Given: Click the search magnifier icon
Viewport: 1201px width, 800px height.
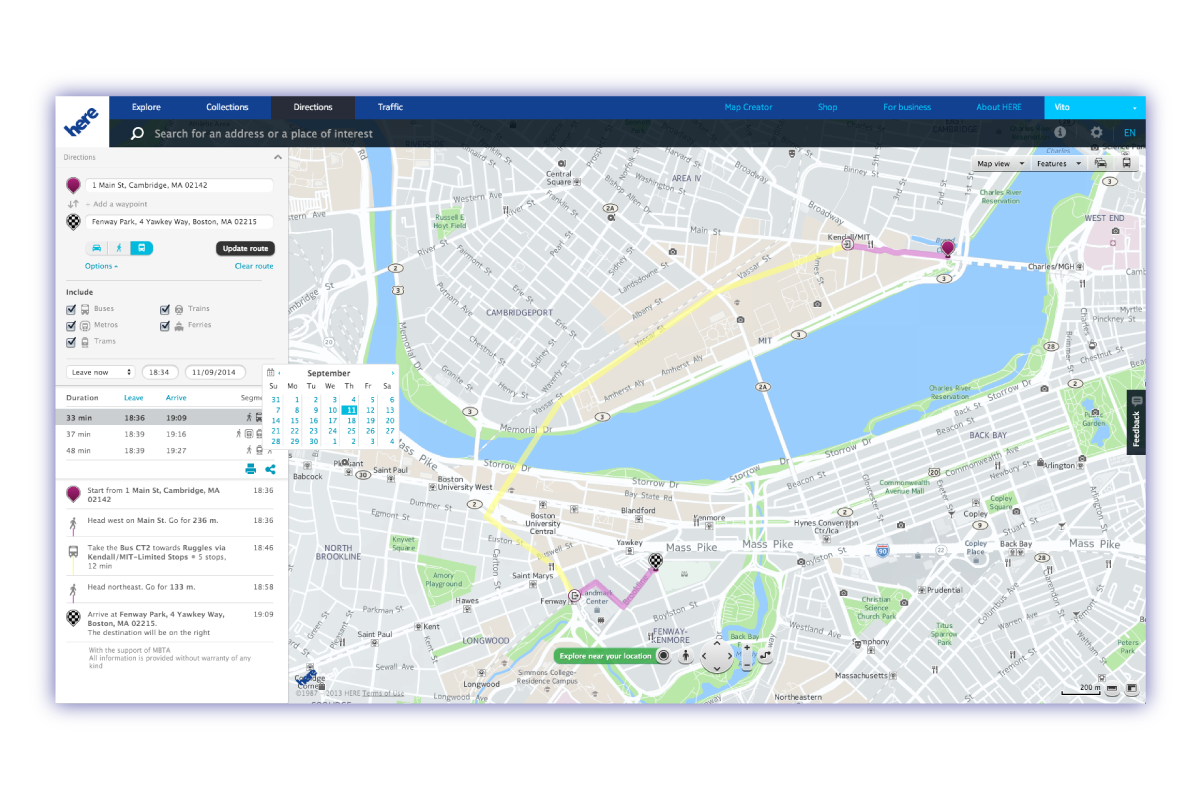Looking at the screenshot, I should [x=137, y=133].
